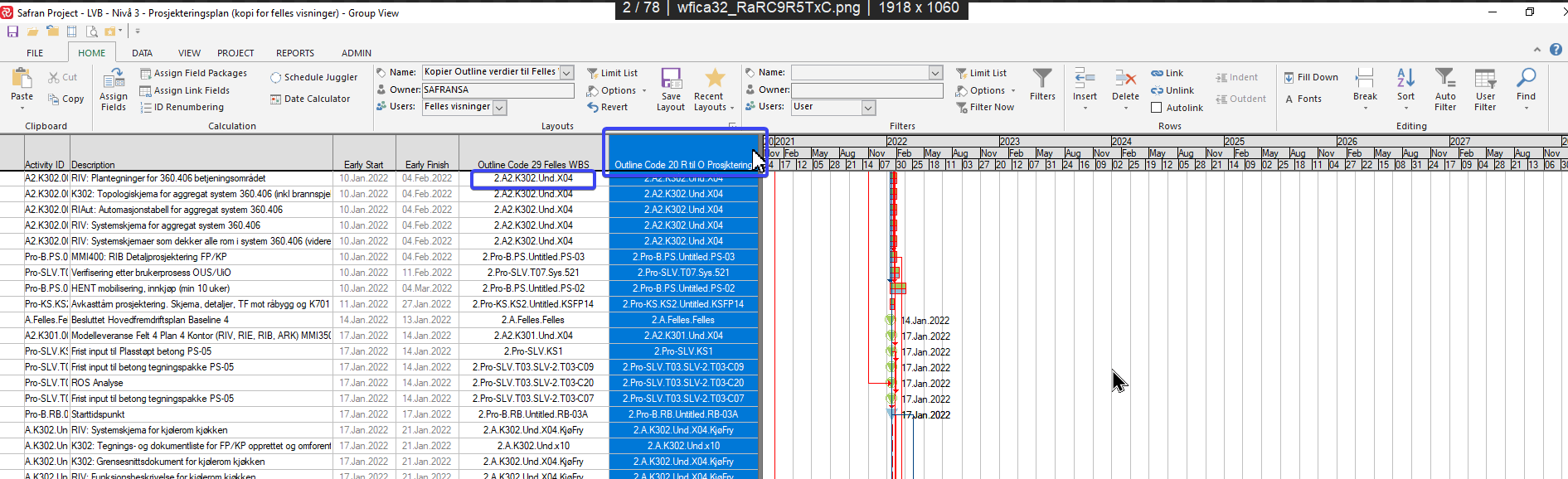Viewport: 1568px width, 479px height.
Task: Open the REPORTS ribbon tab
Action: point(295,53)
